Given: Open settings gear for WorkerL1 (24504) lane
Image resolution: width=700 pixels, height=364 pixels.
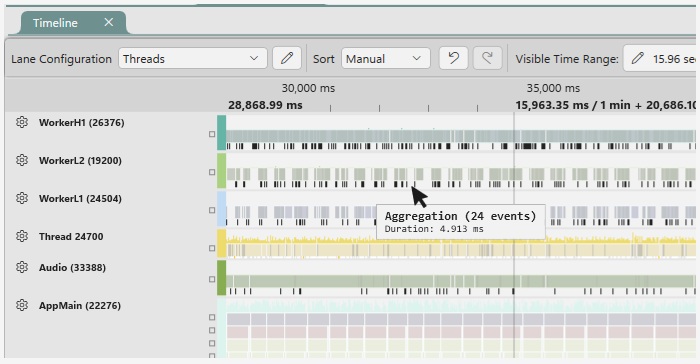Looking at the screenshot, I should [22, 198].
